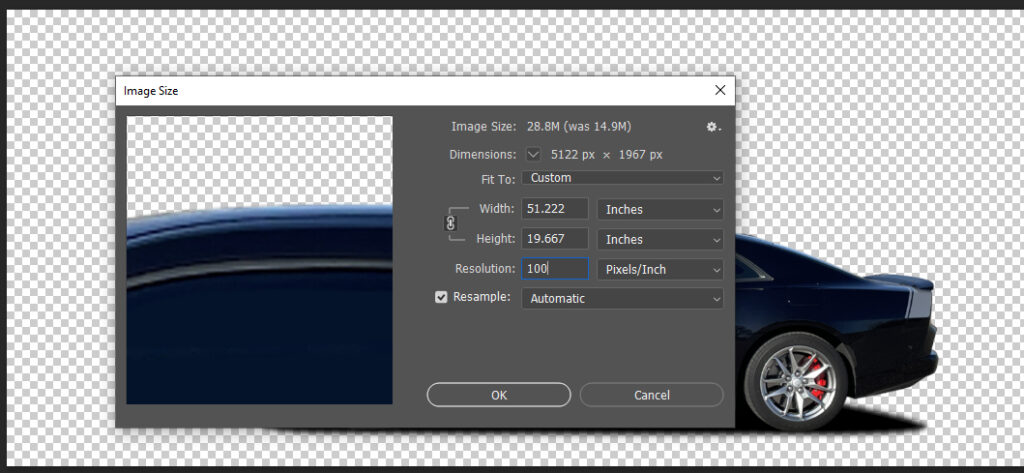Toggle the constrain proportions chain link
Screen dimensions: 1024x473
[x=450, y=223]
